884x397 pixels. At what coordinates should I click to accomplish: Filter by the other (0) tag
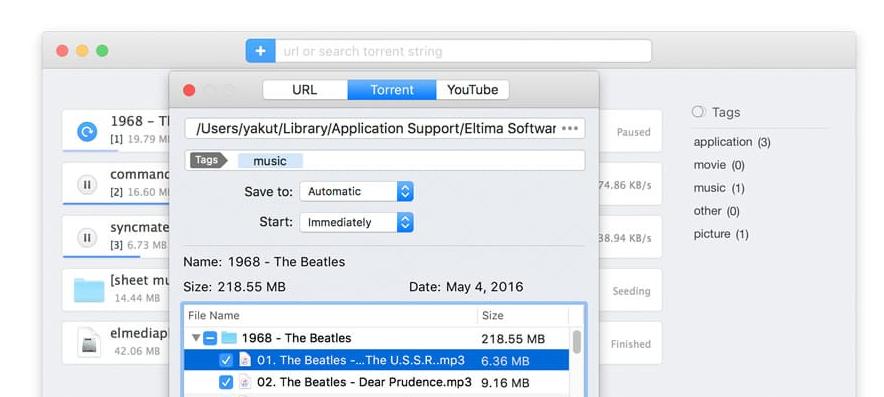click(716, 211)
